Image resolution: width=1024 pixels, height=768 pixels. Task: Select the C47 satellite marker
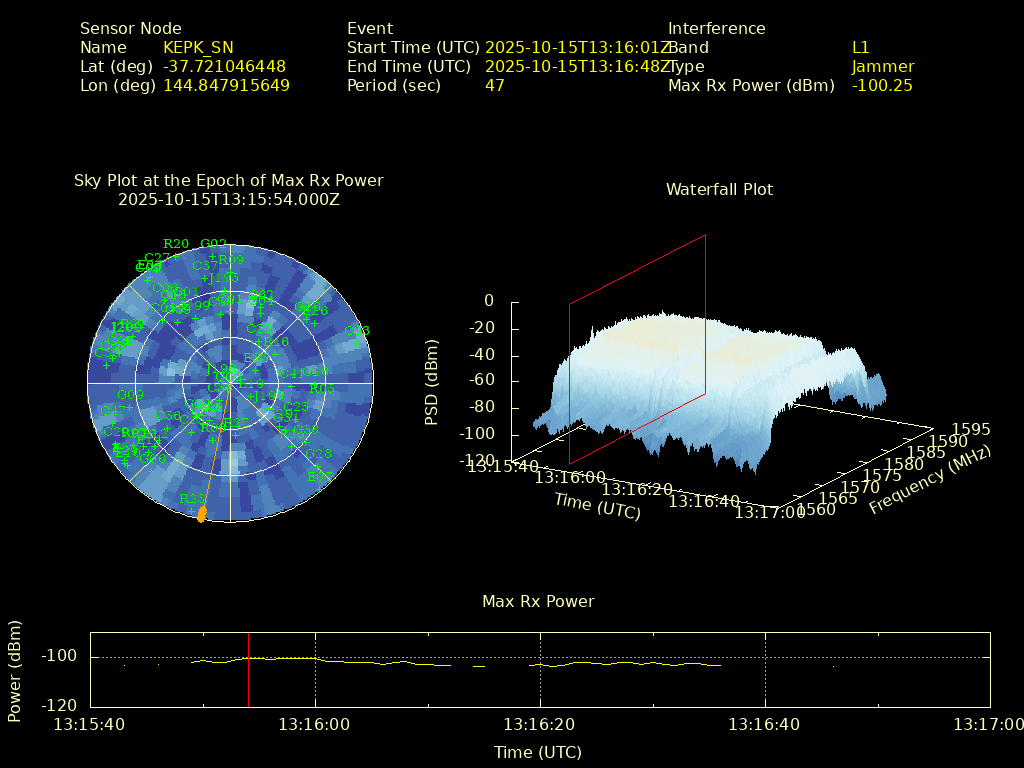point(113,410)
